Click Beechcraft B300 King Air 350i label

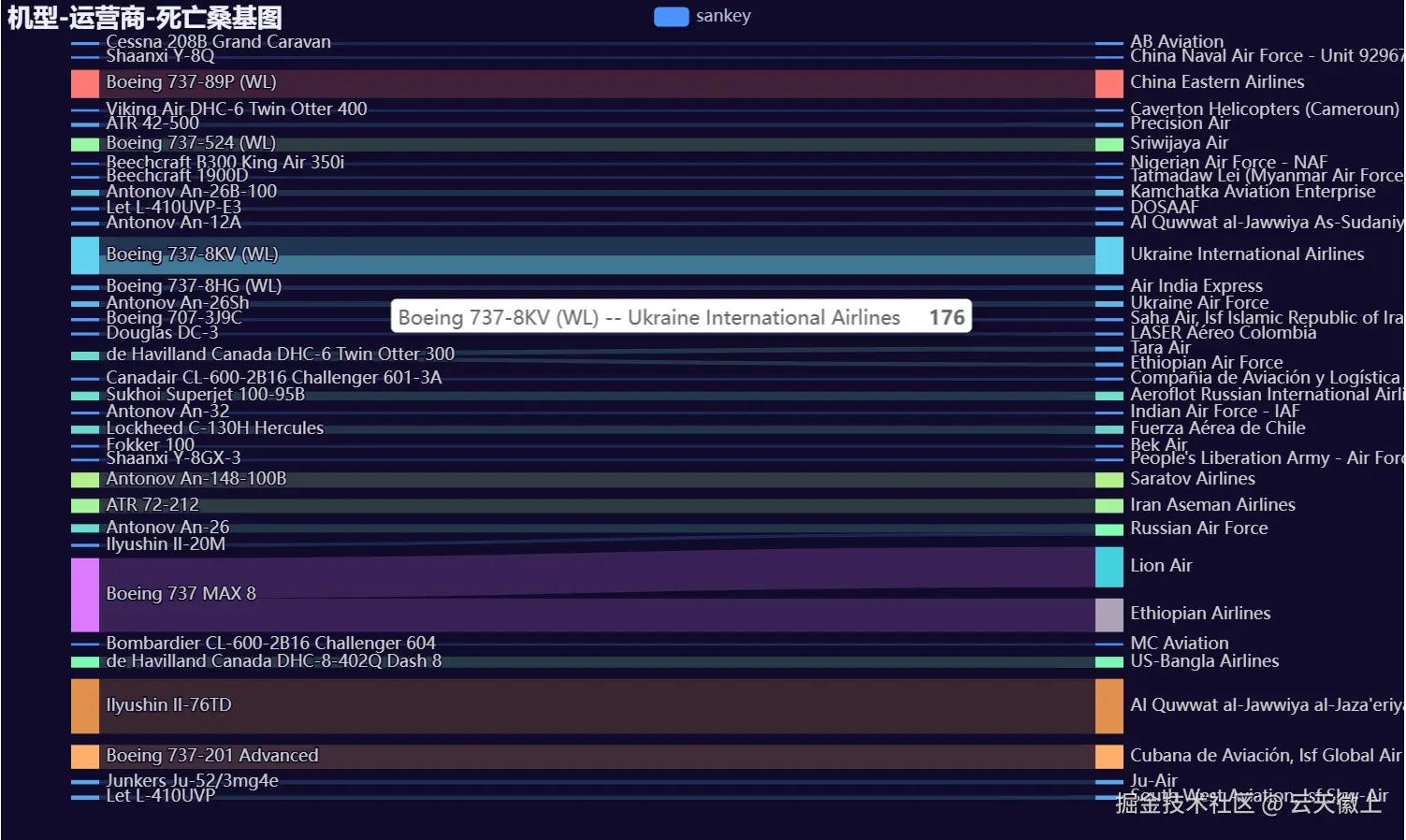point(225,163)
